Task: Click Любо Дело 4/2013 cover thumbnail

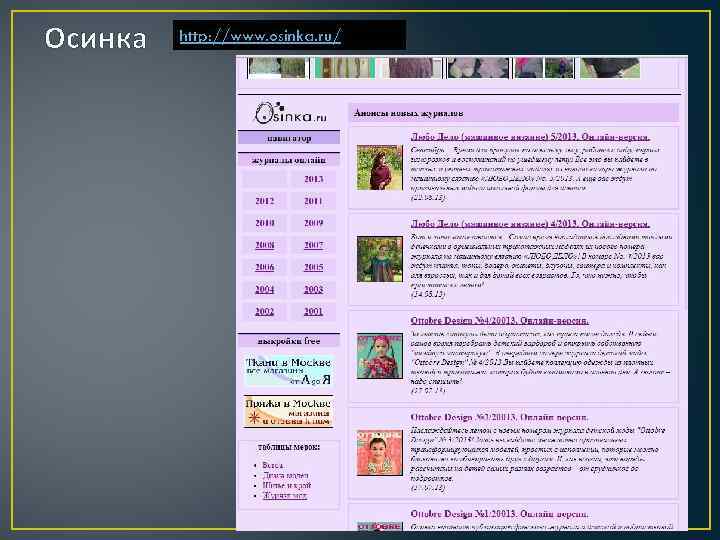Action: click(x=380, y=259)
